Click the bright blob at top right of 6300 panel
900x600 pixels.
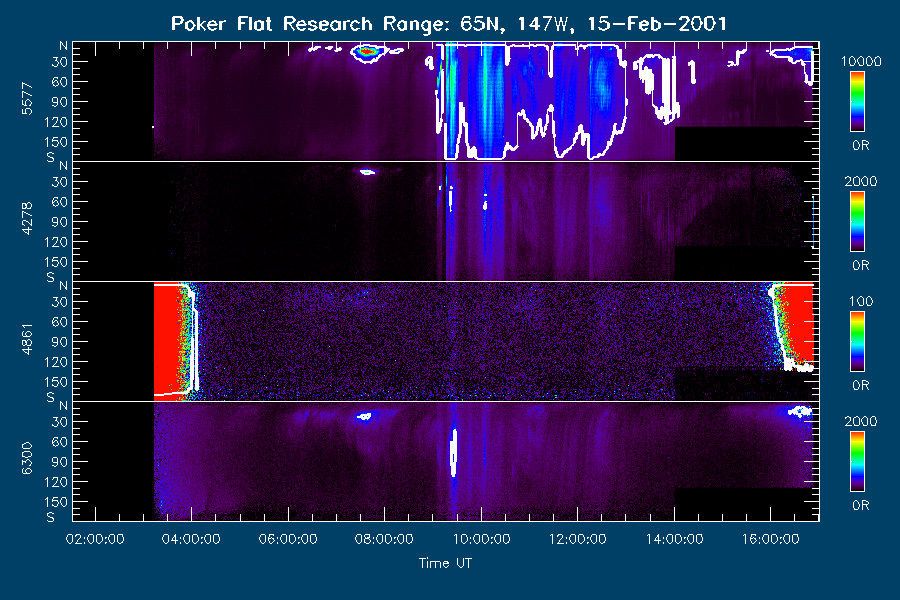[x=800, y=411]
